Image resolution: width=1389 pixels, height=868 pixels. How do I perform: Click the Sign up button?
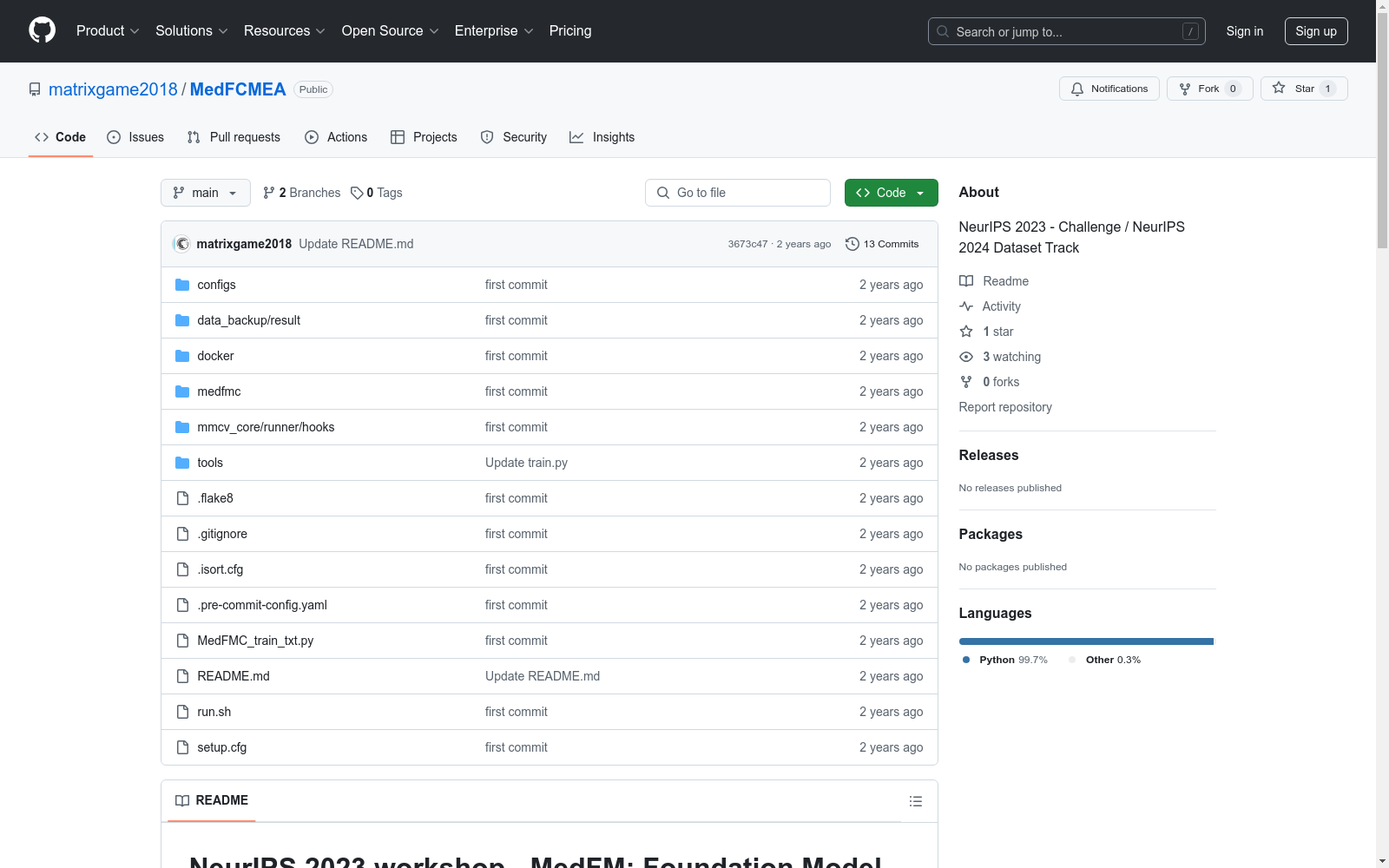1316,31
